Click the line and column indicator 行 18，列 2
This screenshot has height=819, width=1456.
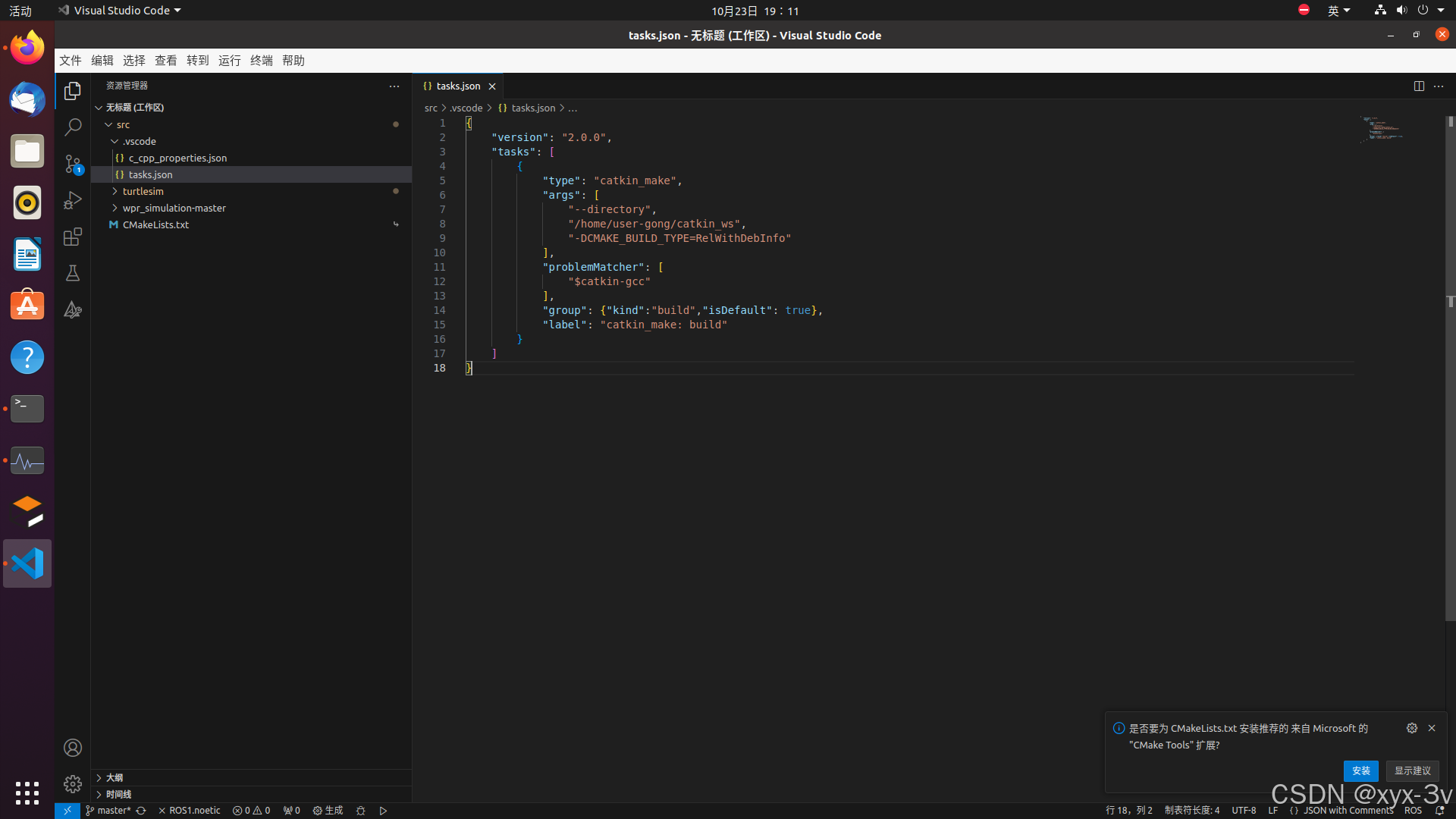click(1129, 811)
